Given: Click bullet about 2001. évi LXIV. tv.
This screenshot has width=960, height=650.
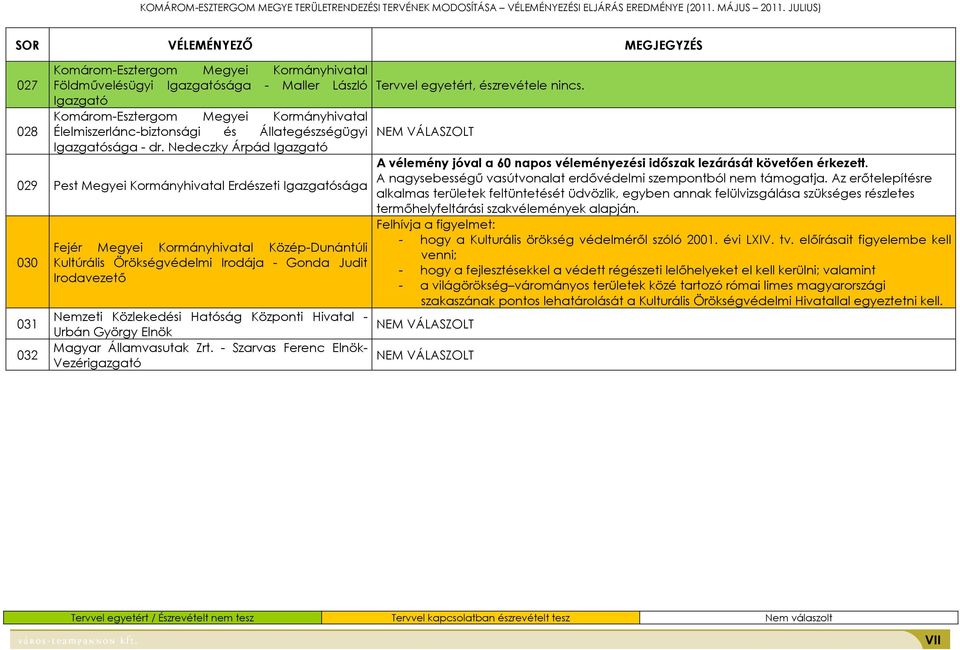Looking at the screenshot, I should (x=675, y=247).
